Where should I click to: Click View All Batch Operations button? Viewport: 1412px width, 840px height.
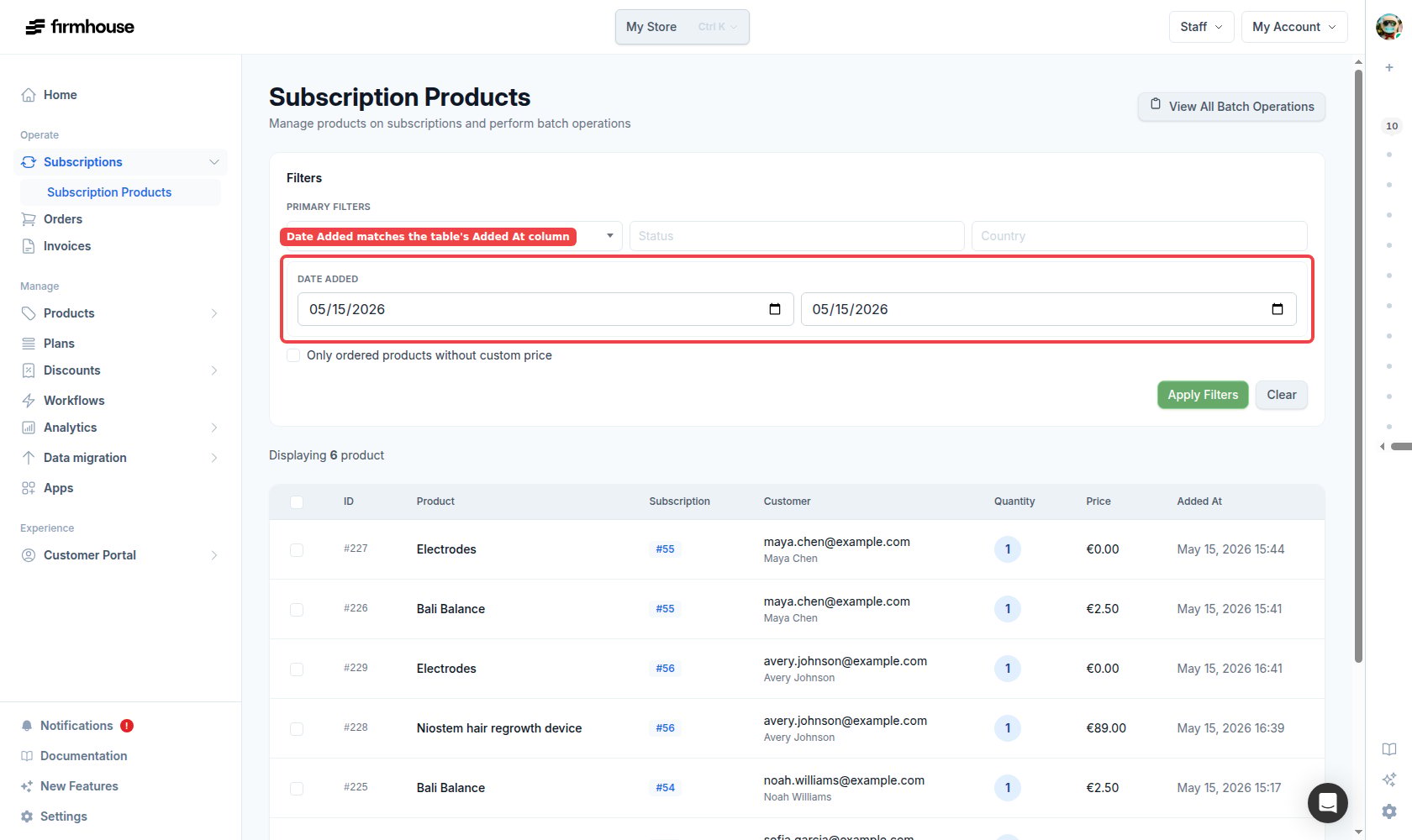(1231, 107)
